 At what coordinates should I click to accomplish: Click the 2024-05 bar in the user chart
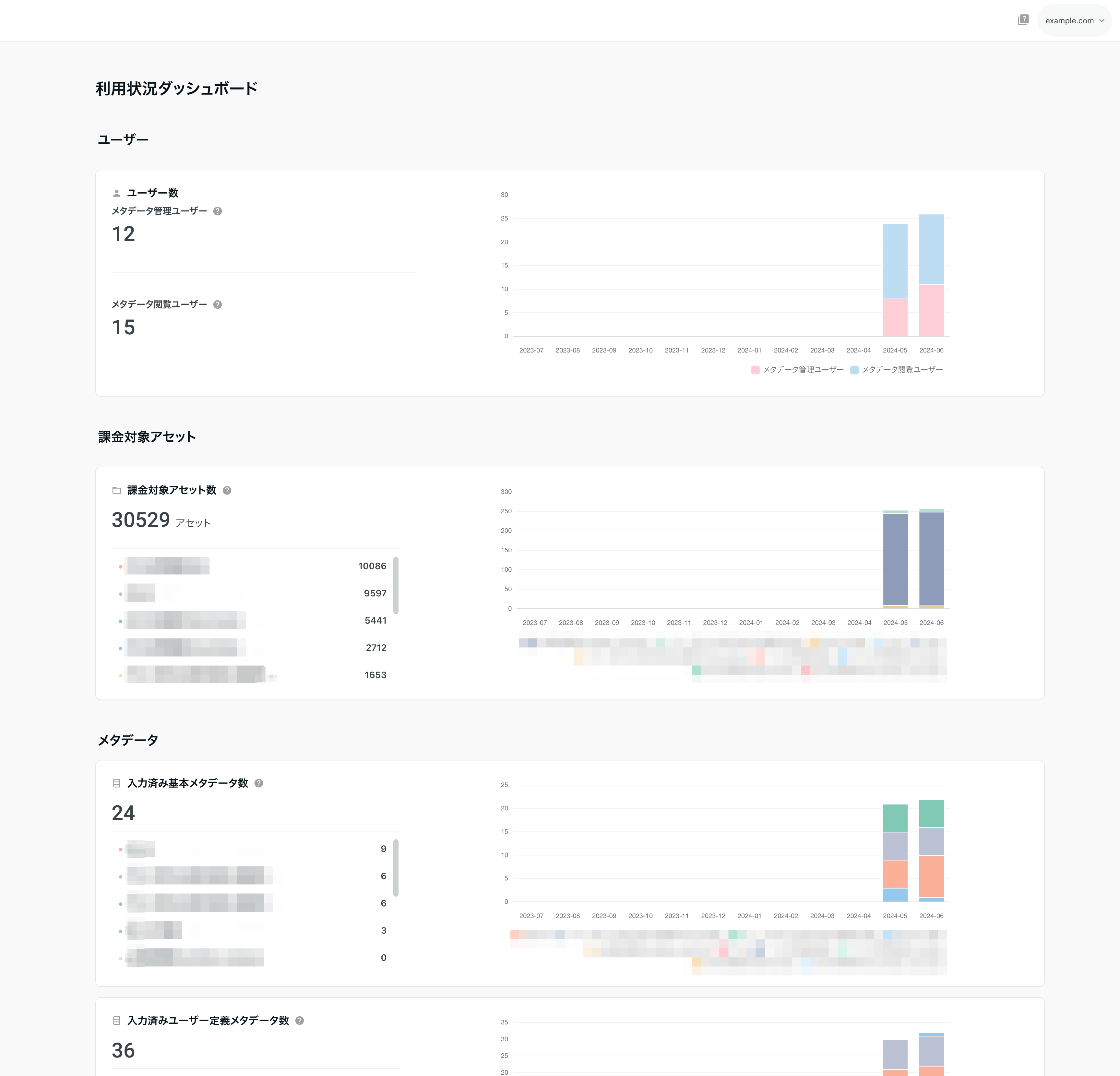coord(895,280)
